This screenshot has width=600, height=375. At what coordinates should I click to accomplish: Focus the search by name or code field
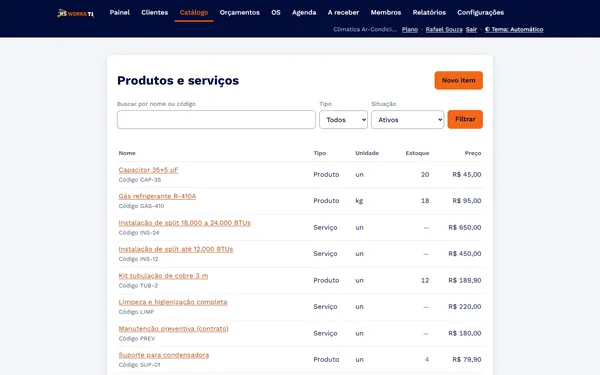coord(216,119)
